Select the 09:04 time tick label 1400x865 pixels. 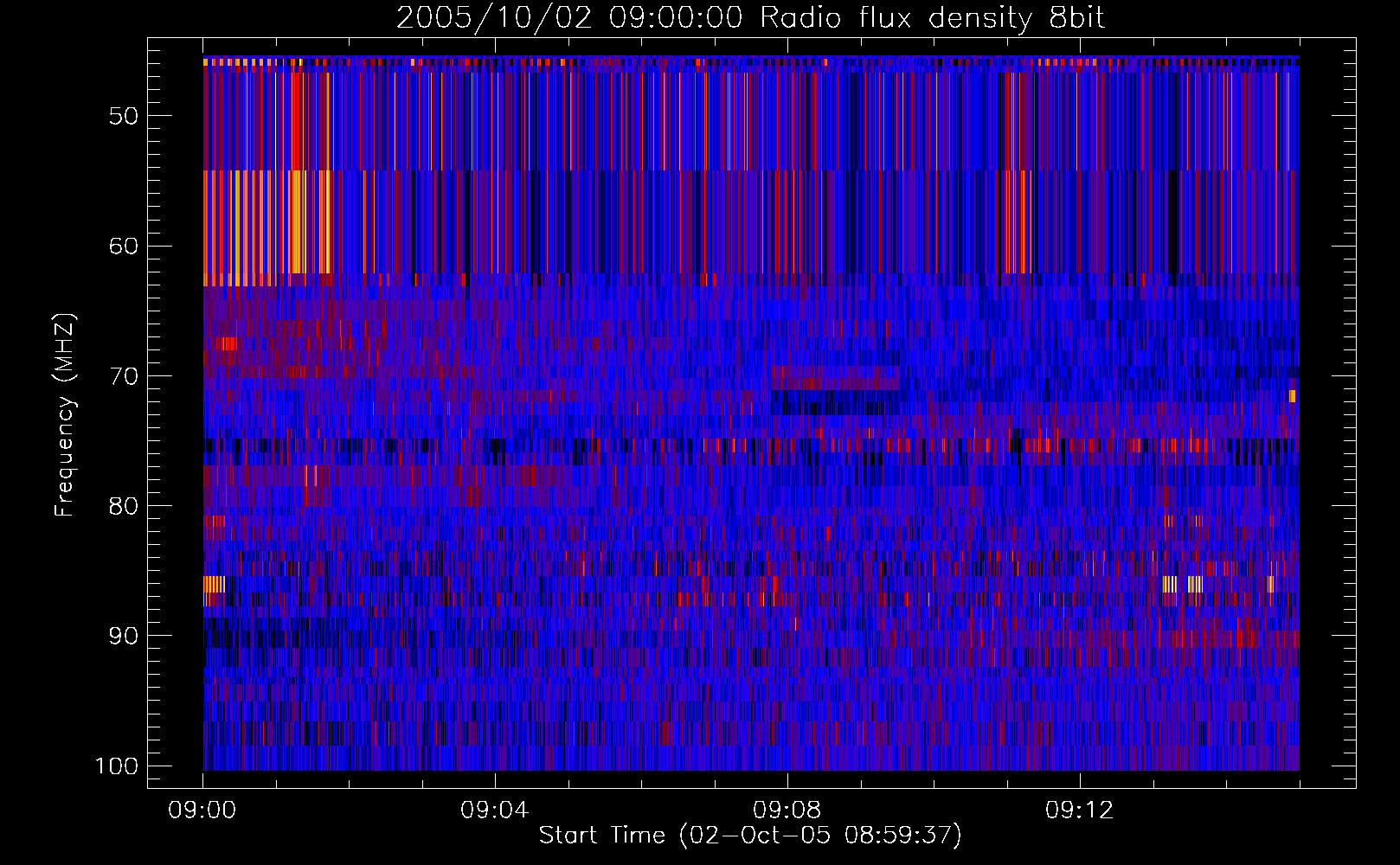(x=495, y=811)
